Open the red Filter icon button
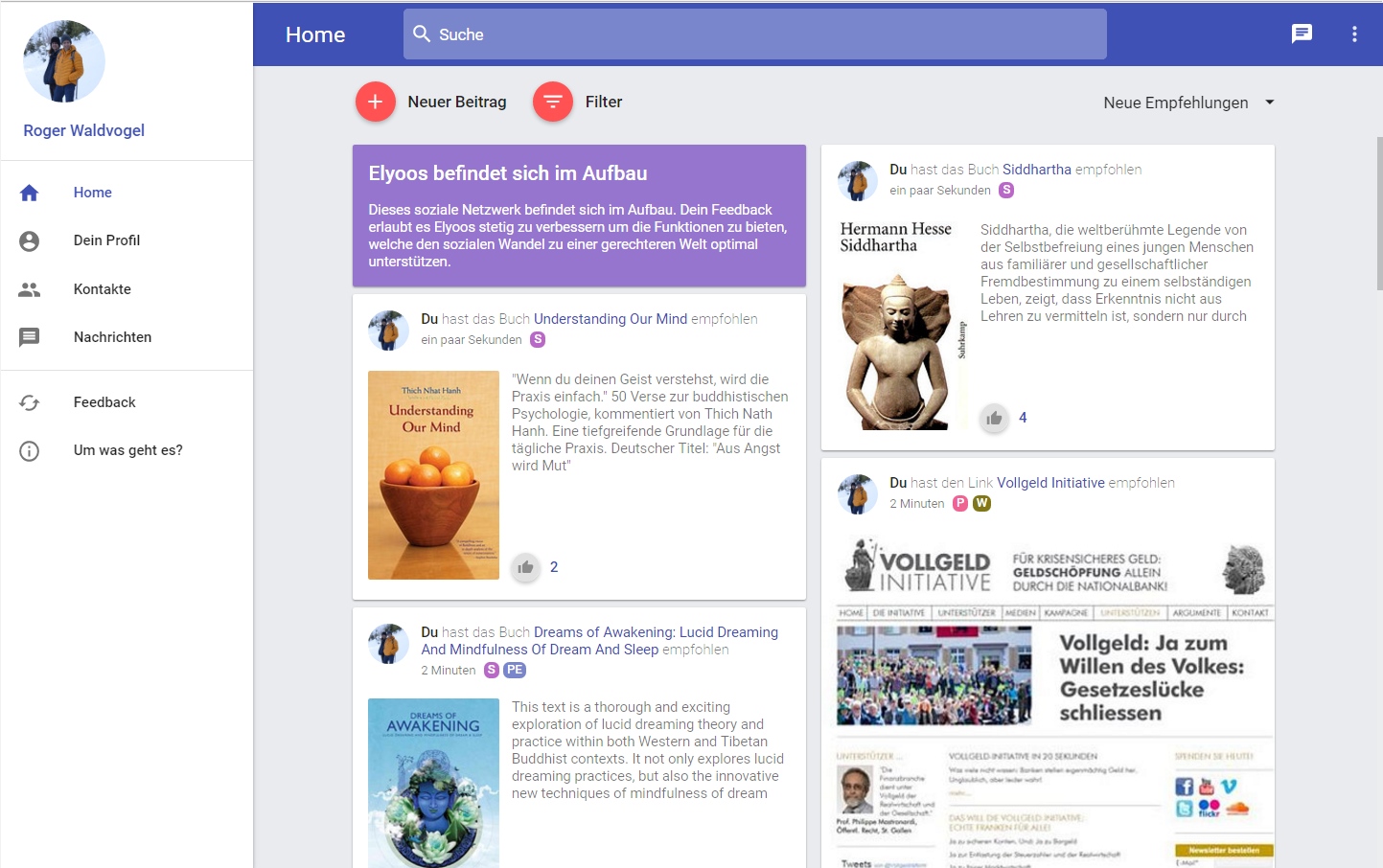Image resolution: width=1383 pixels, height=868 pixels. tap(553, 102)
